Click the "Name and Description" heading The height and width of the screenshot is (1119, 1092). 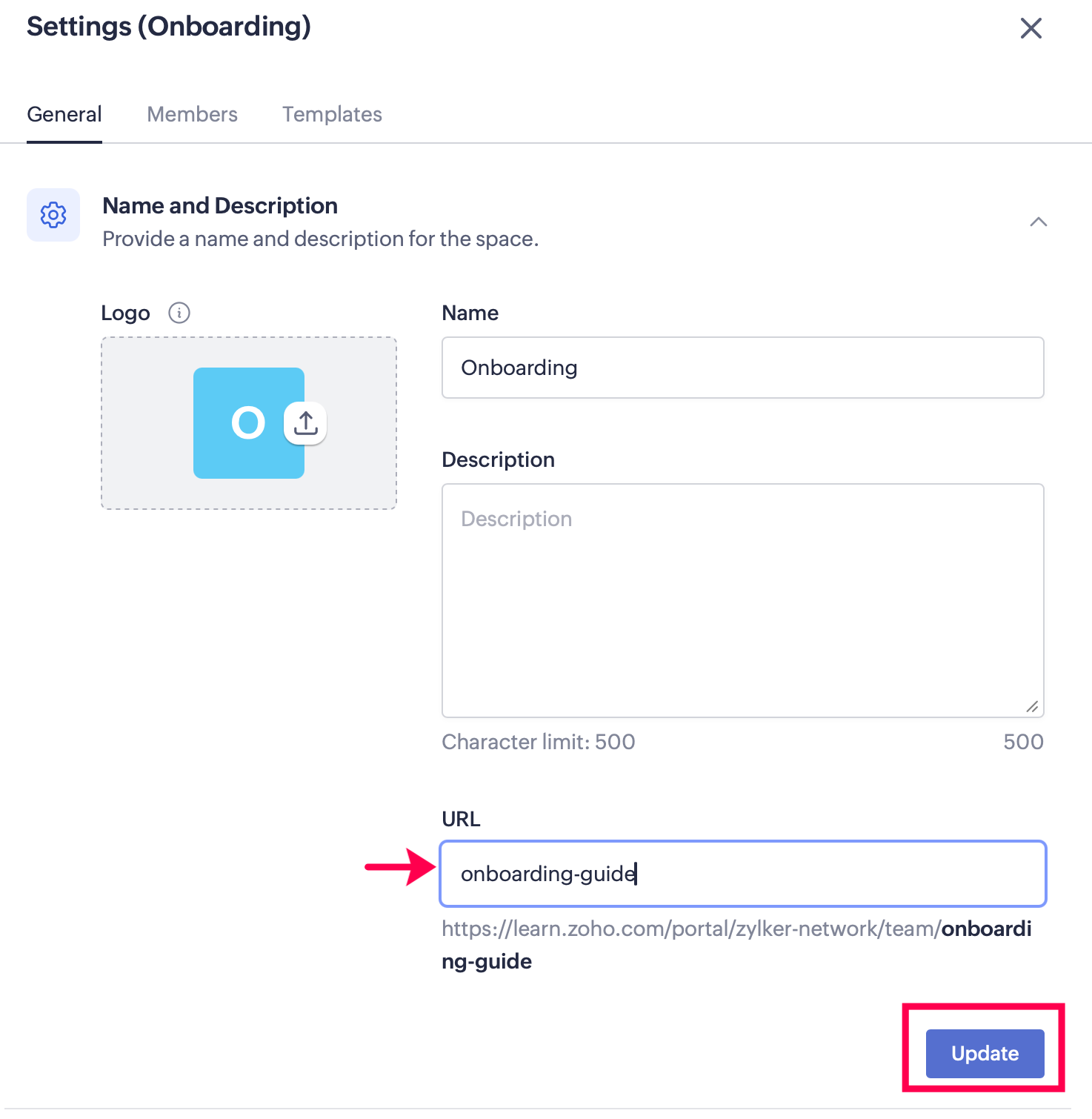click(220, 205)
